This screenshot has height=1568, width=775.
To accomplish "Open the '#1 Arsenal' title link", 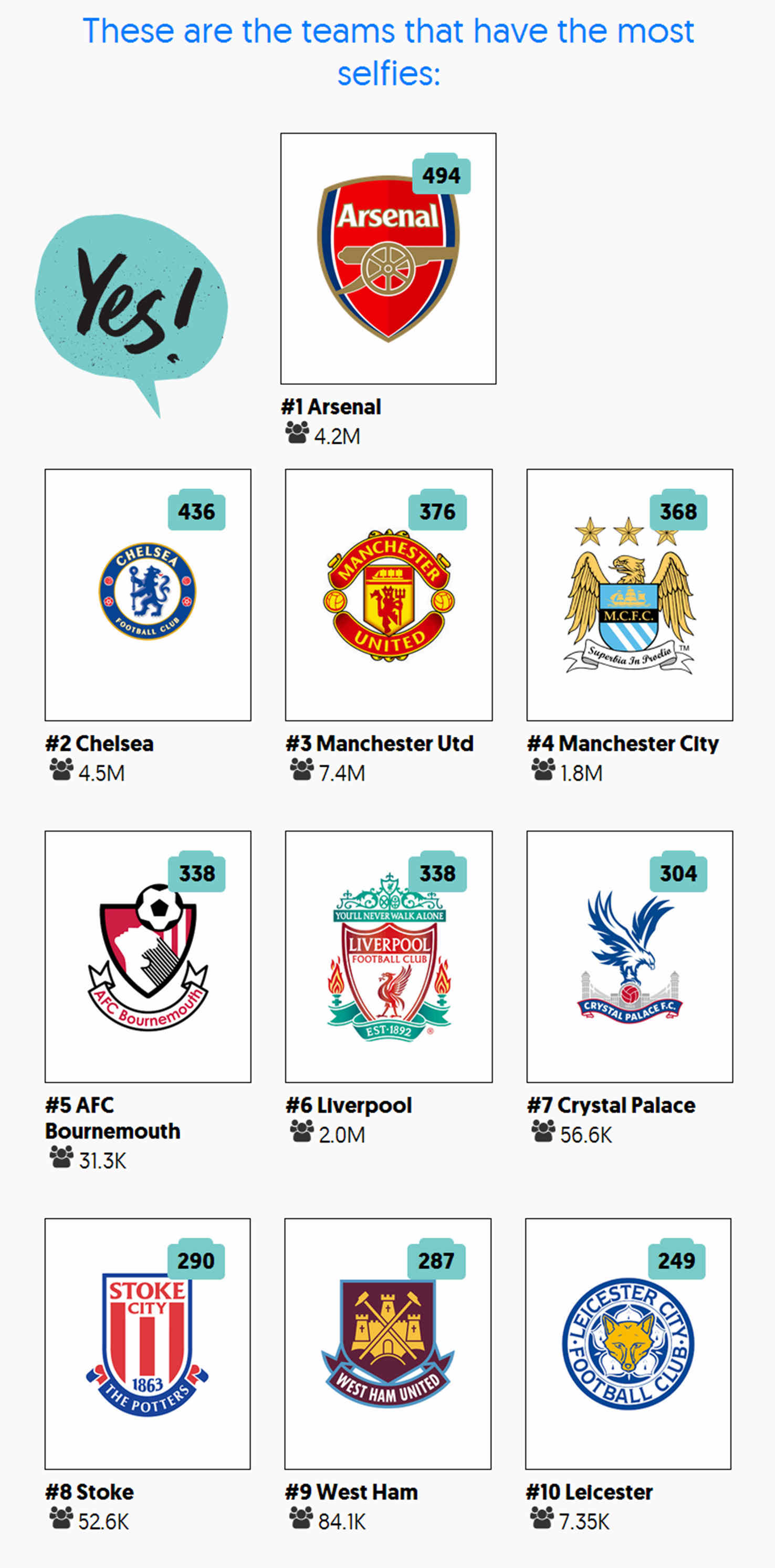I will 331,406.
